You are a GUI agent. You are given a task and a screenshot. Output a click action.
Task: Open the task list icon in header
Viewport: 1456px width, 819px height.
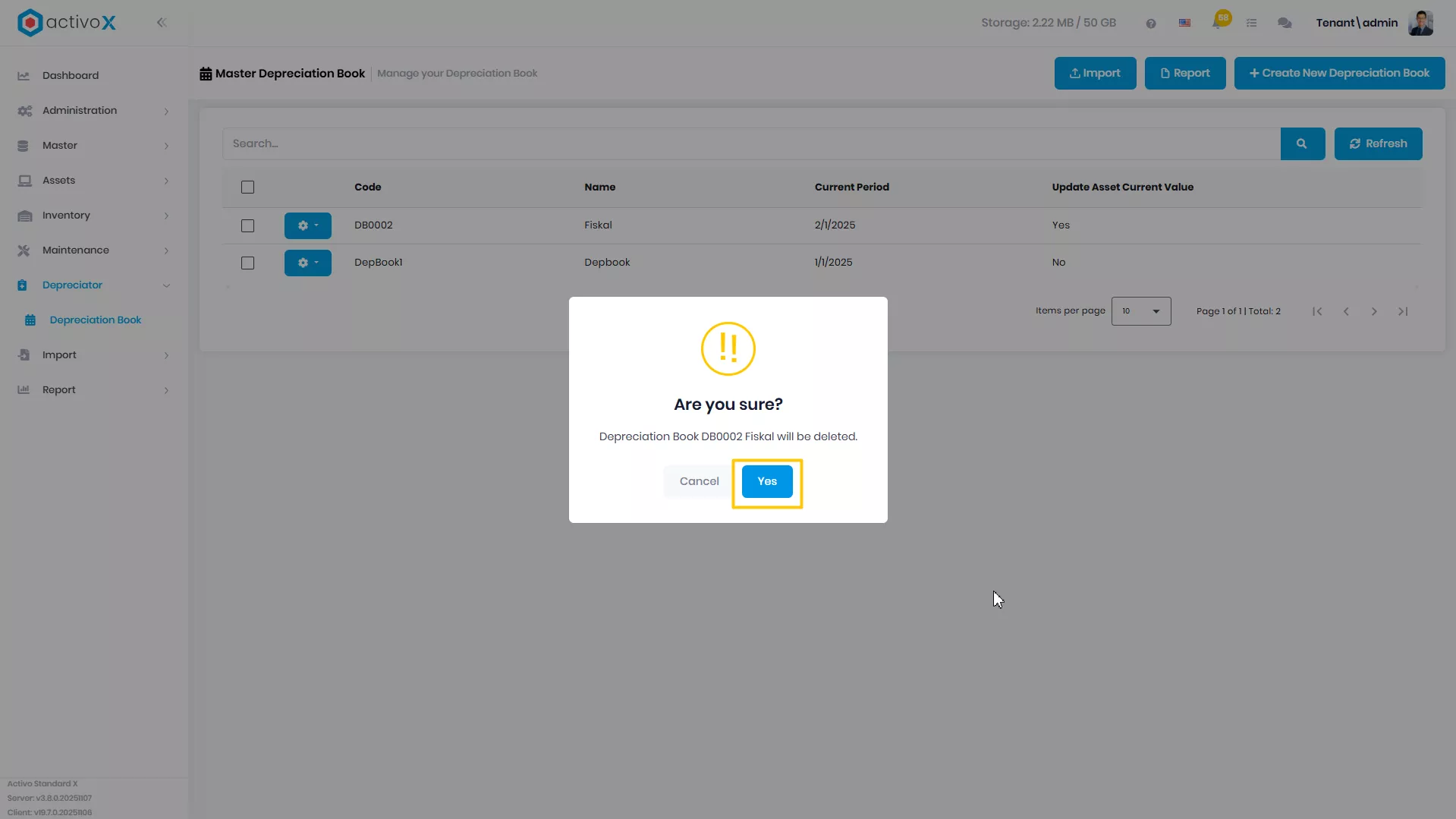[1251, 24]
